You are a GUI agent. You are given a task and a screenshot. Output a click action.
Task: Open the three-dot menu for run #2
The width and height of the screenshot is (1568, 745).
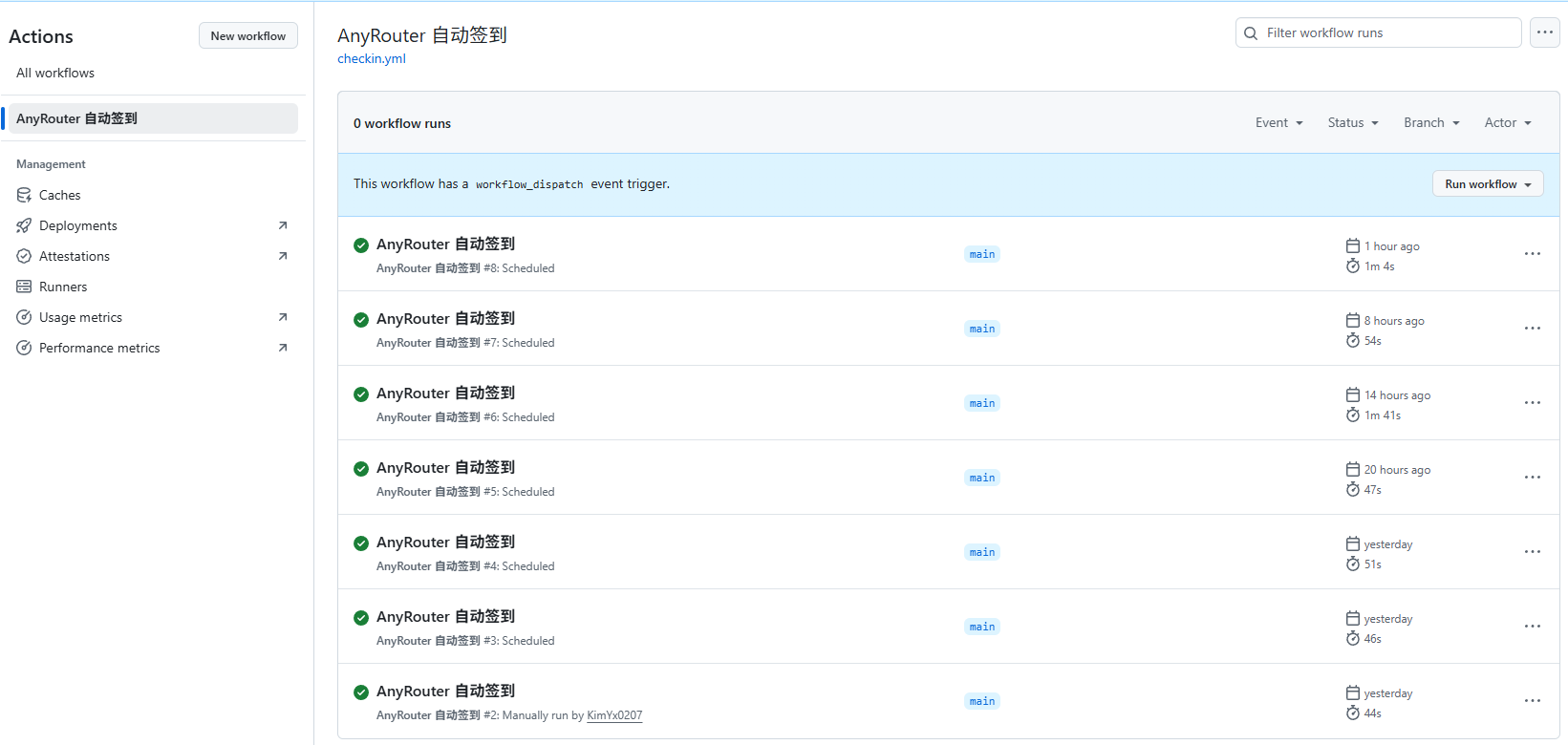point(1533,701)
